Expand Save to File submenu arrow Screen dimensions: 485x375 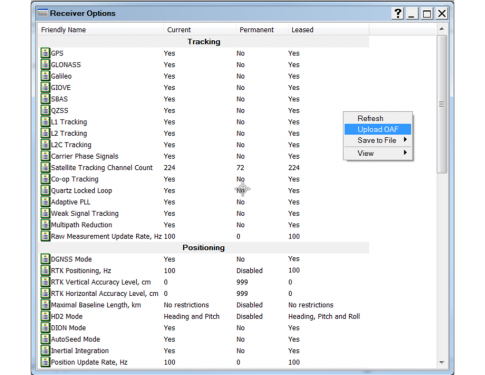click(x=405, y=140)
